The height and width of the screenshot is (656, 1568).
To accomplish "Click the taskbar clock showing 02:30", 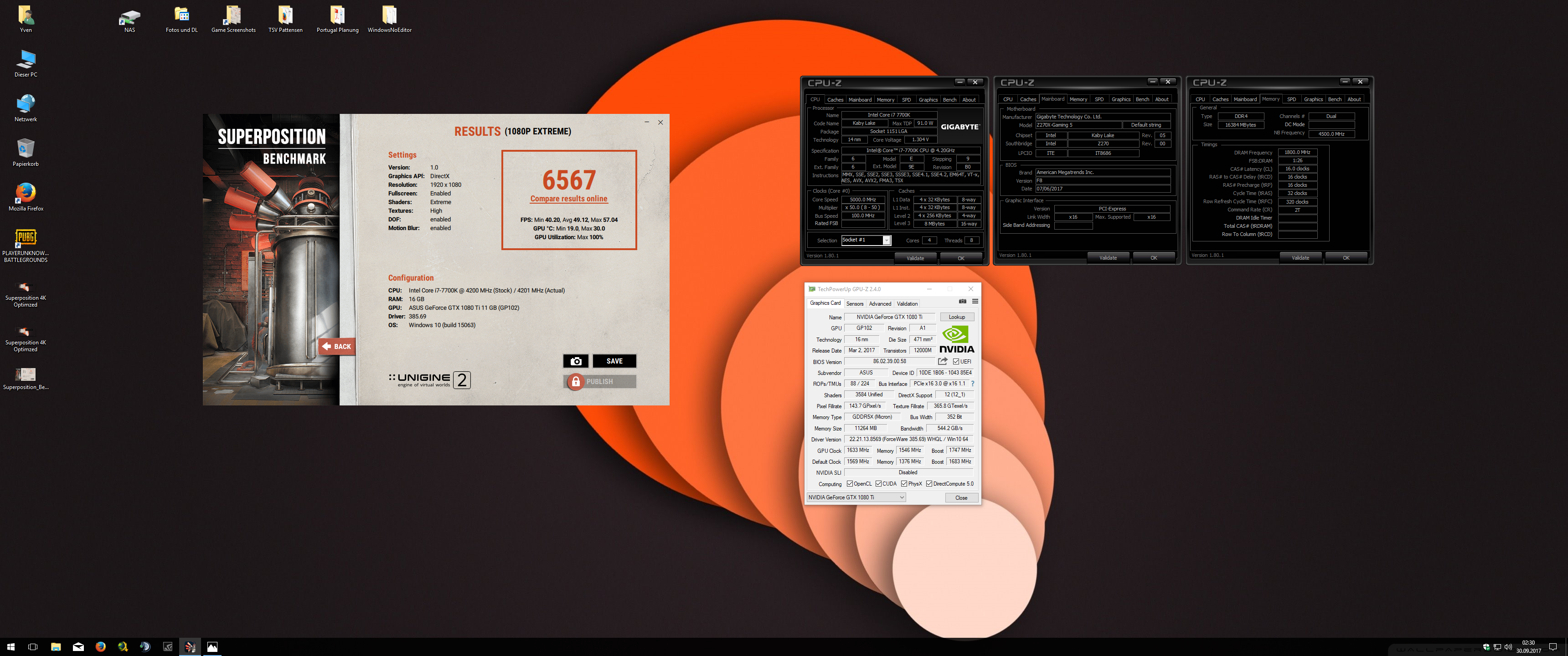I will coord(1528,647).
